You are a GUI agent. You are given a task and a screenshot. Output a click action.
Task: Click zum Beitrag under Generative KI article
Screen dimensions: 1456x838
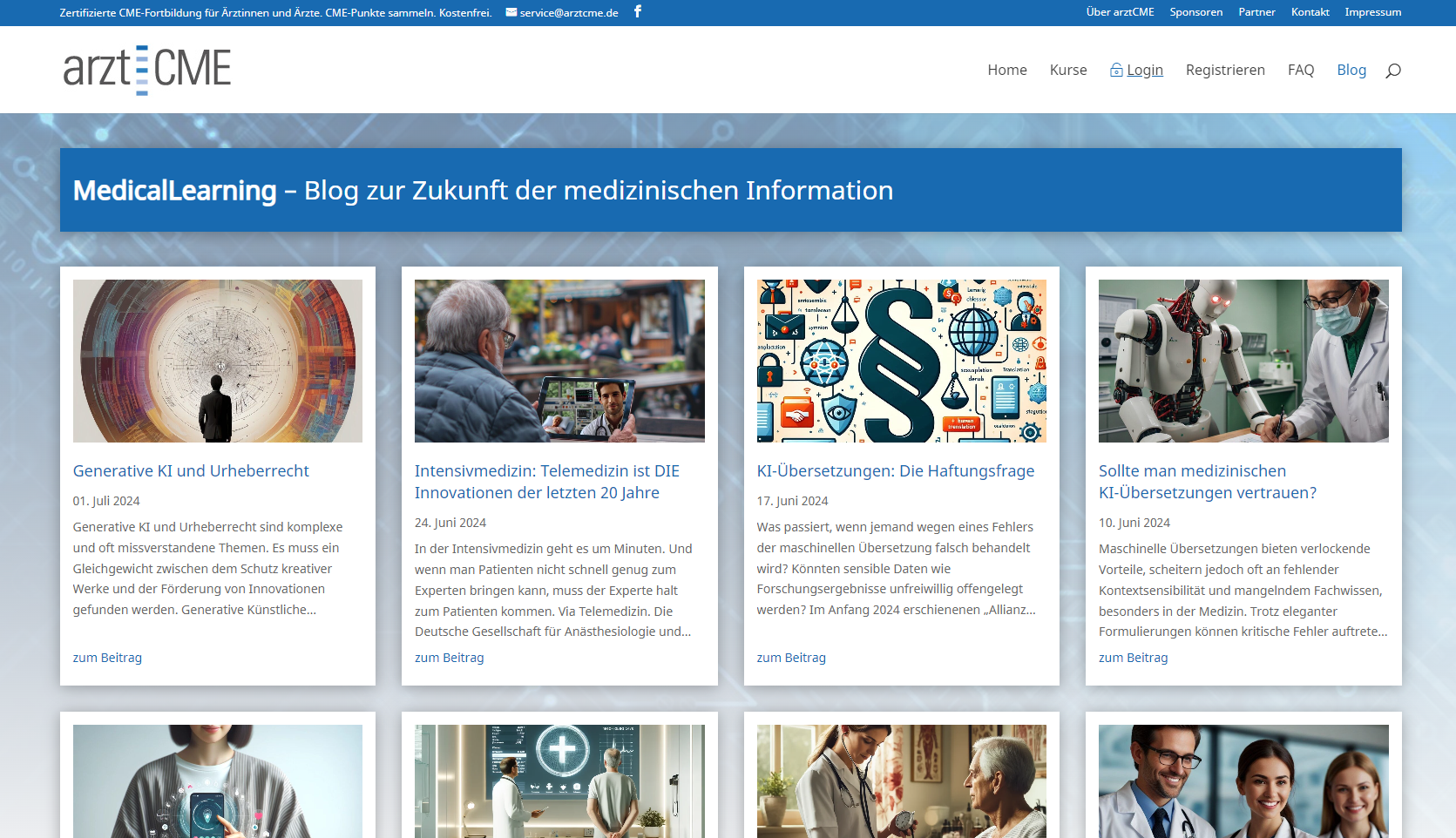107,658
